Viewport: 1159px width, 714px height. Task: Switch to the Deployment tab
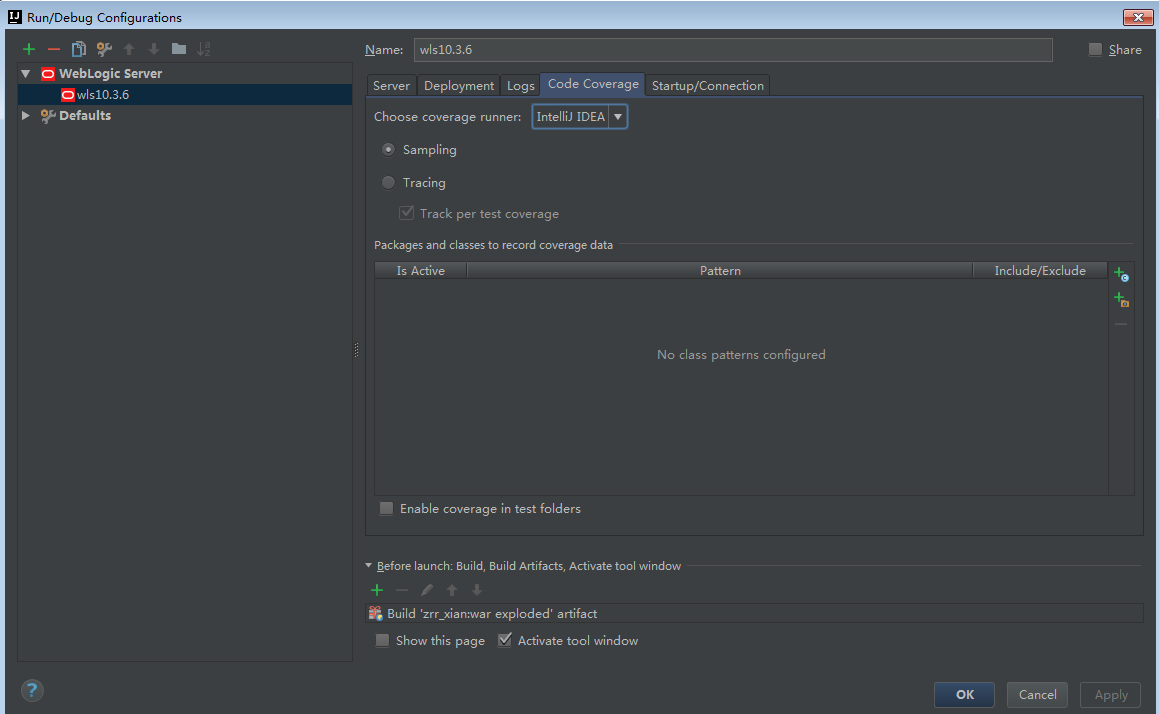(x=458, y=86)
